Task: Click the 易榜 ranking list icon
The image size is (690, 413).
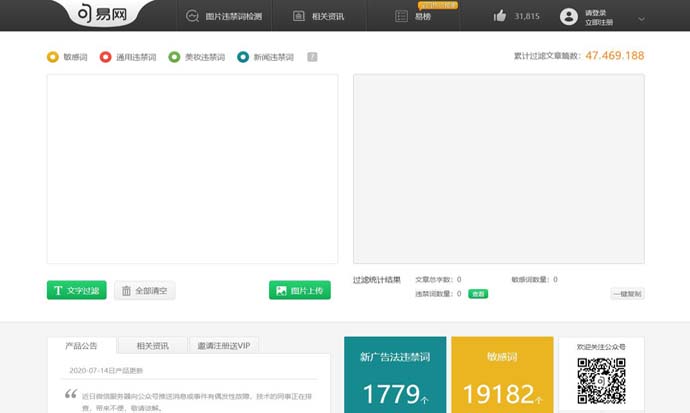Action: click(x=401, y=16)
